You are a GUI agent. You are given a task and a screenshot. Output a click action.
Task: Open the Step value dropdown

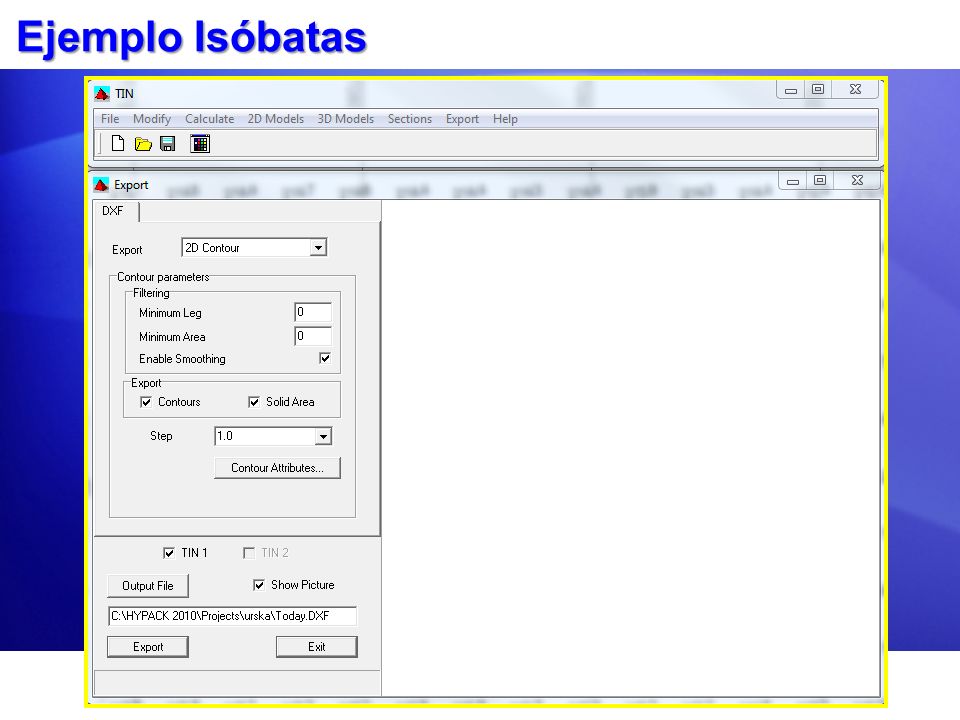[323, 436]
